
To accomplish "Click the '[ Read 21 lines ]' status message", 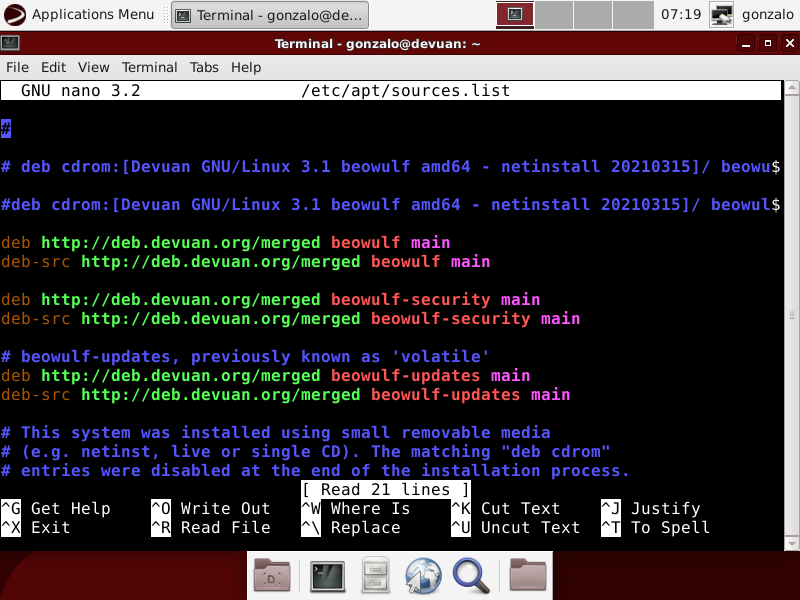I will 386,490.
